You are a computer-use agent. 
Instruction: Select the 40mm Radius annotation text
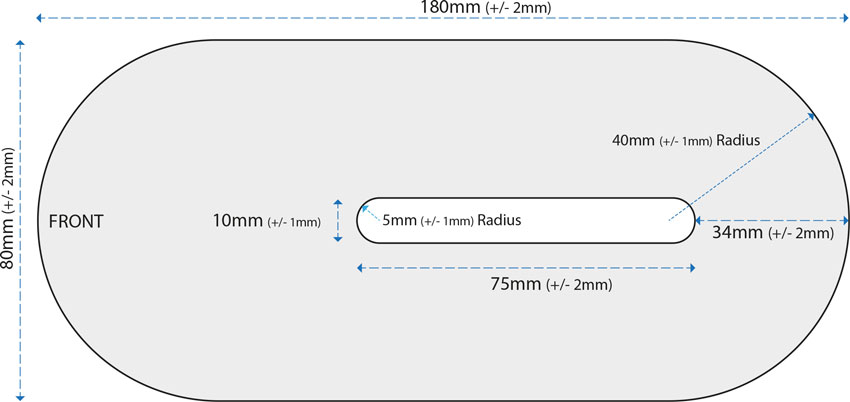(x=685, y=140)
